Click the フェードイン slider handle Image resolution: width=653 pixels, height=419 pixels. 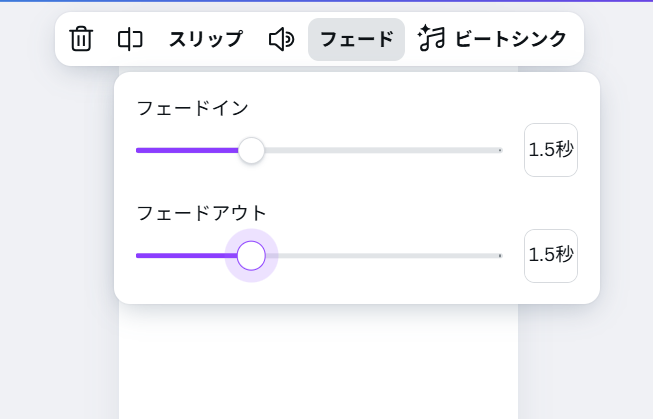click(x=251, y=150)
